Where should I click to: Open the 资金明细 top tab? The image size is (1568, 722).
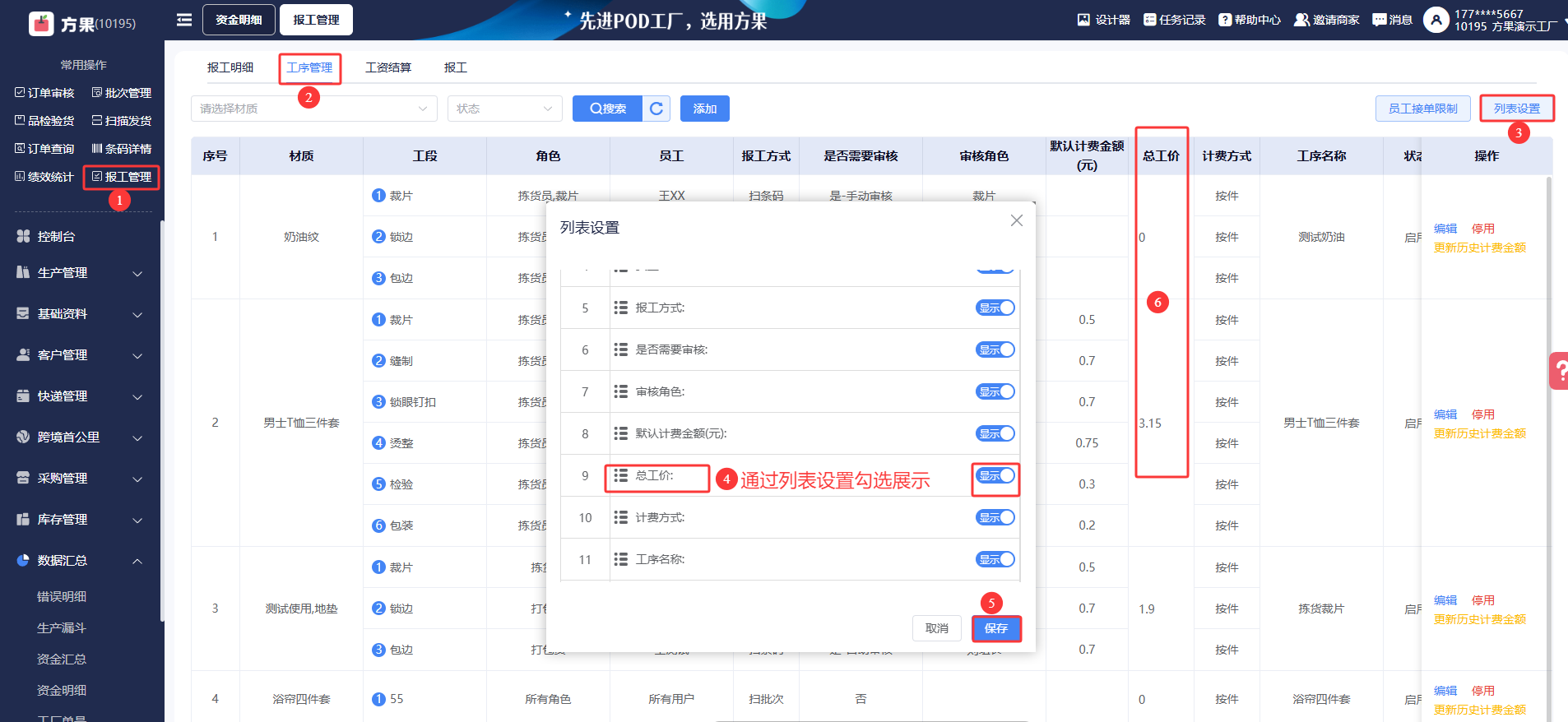(x=239, y=20)
